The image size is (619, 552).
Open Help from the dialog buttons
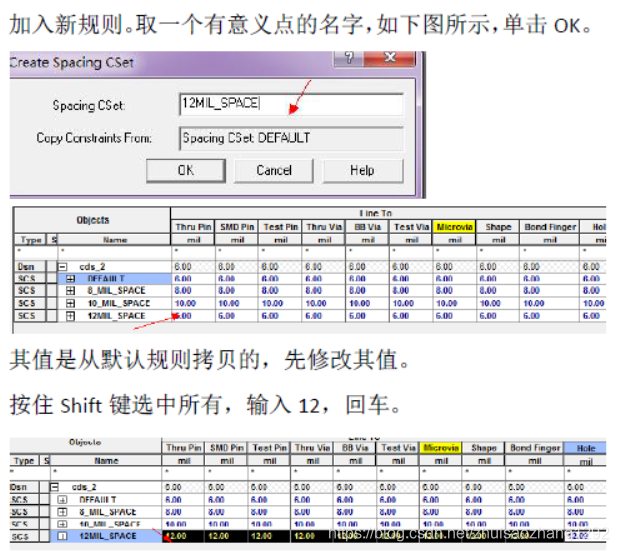click(x=362, y=170)
